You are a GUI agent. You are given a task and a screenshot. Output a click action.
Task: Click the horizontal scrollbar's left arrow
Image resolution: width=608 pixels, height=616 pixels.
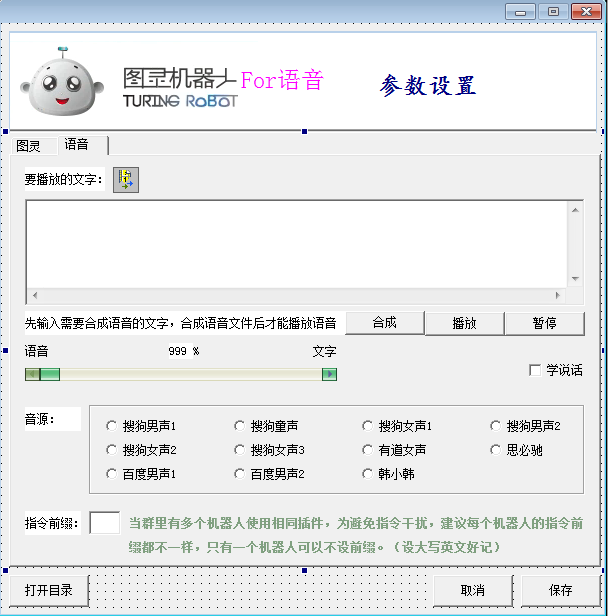click(x=35, y=295)
